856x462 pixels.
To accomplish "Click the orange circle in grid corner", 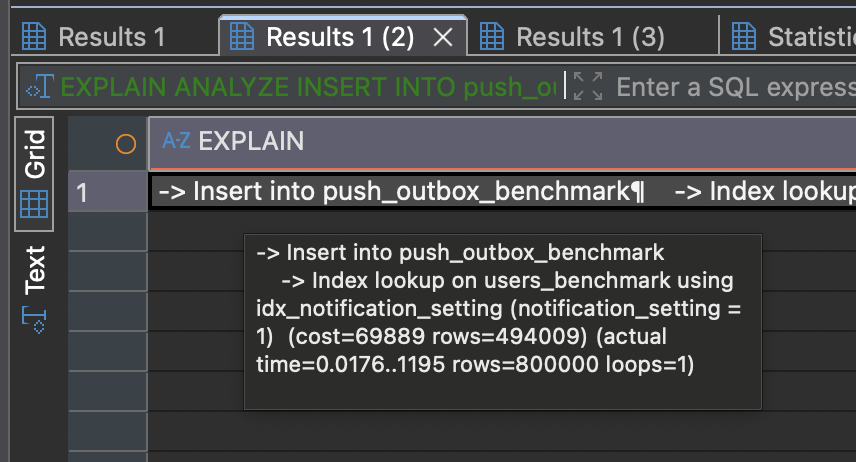I will pyautogui.click(x=126, y=144).
